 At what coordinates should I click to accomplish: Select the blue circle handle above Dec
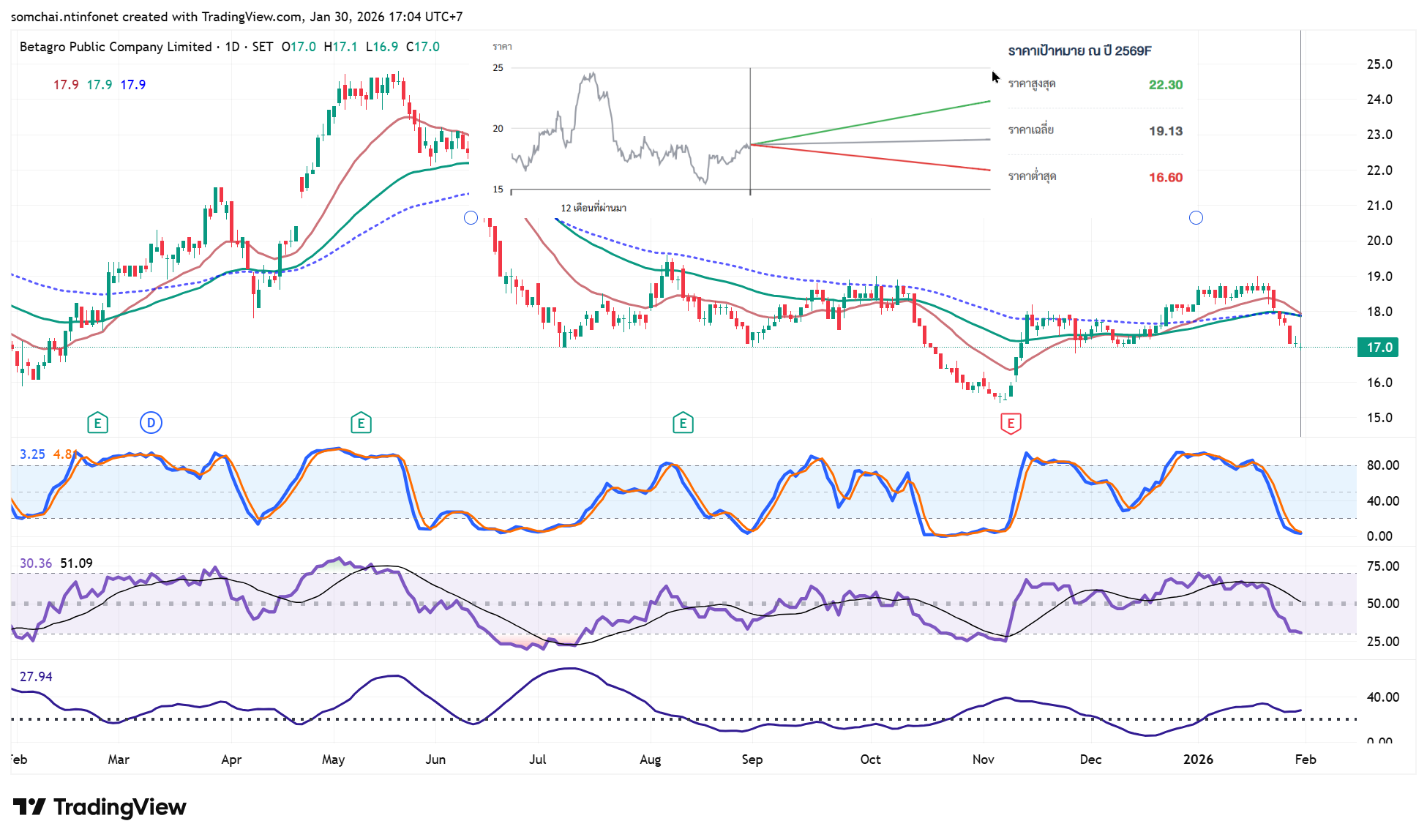point(1196,217)
